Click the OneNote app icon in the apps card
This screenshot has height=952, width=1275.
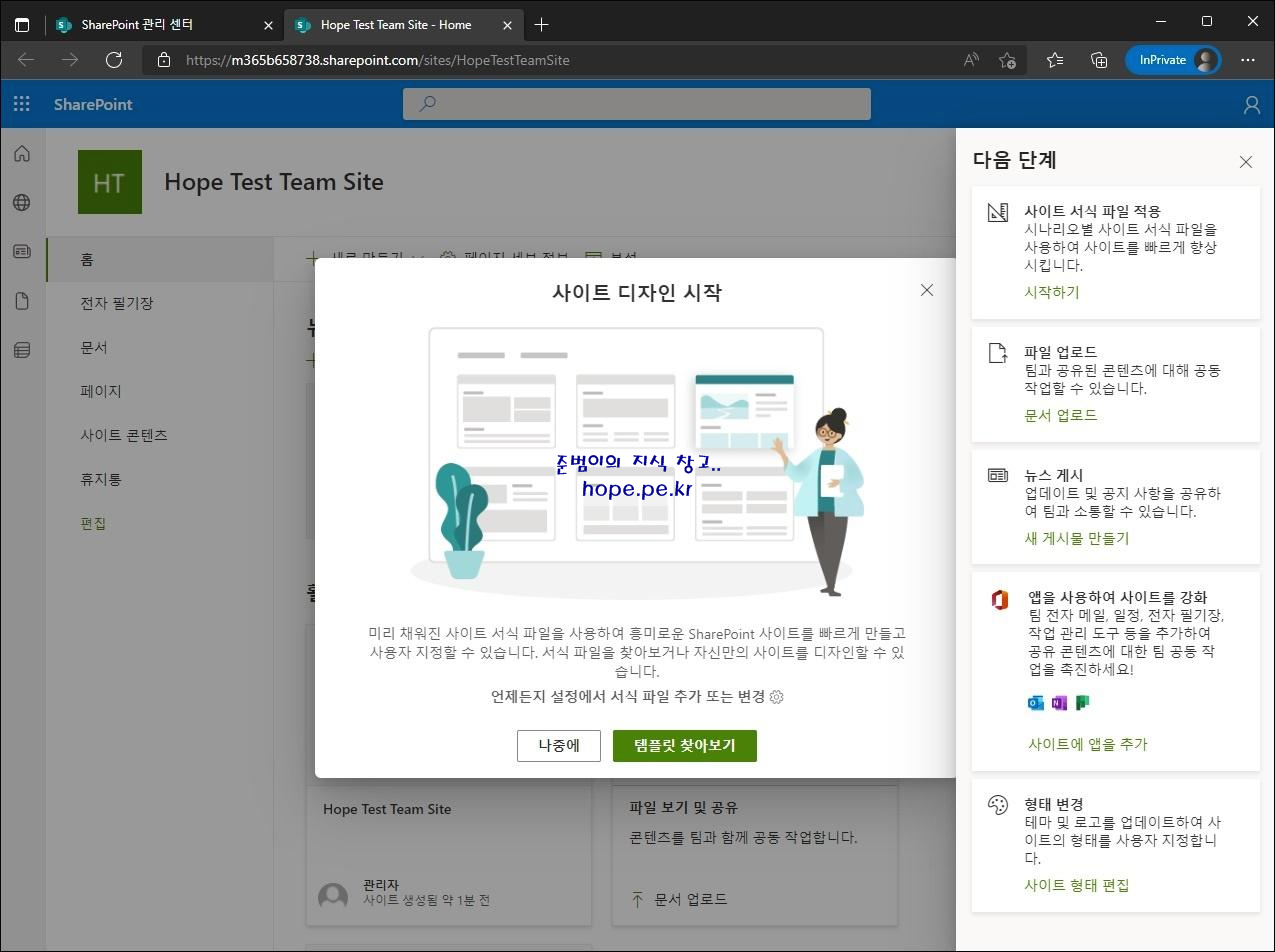1059,703
